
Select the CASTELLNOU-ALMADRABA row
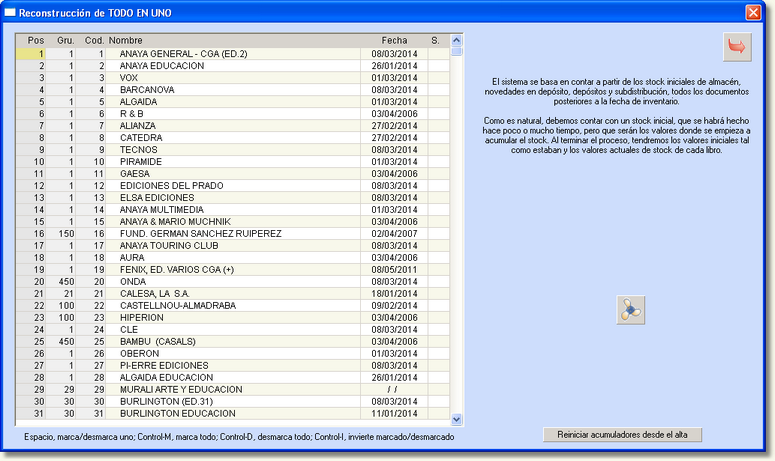(233, 305)
